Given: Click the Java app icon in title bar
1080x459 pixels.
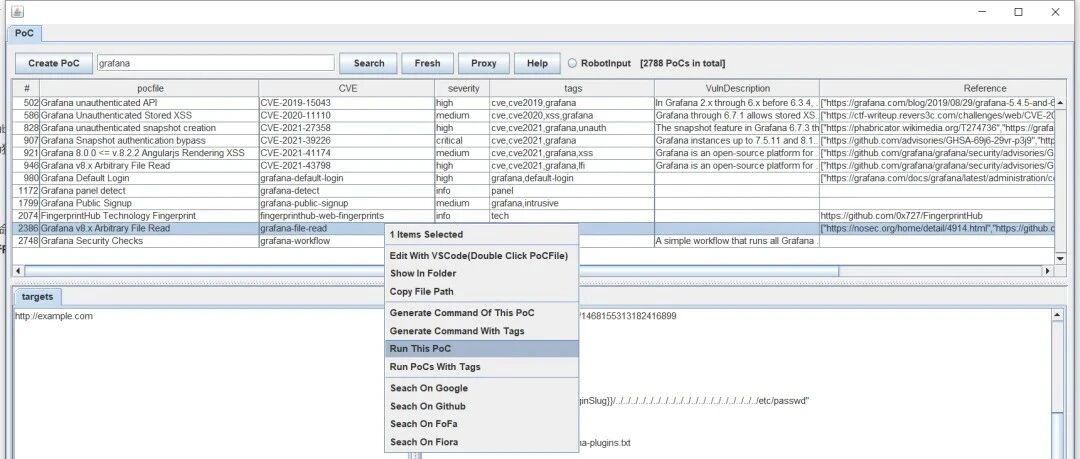Looking at the screenshot, I should (17, 12).
